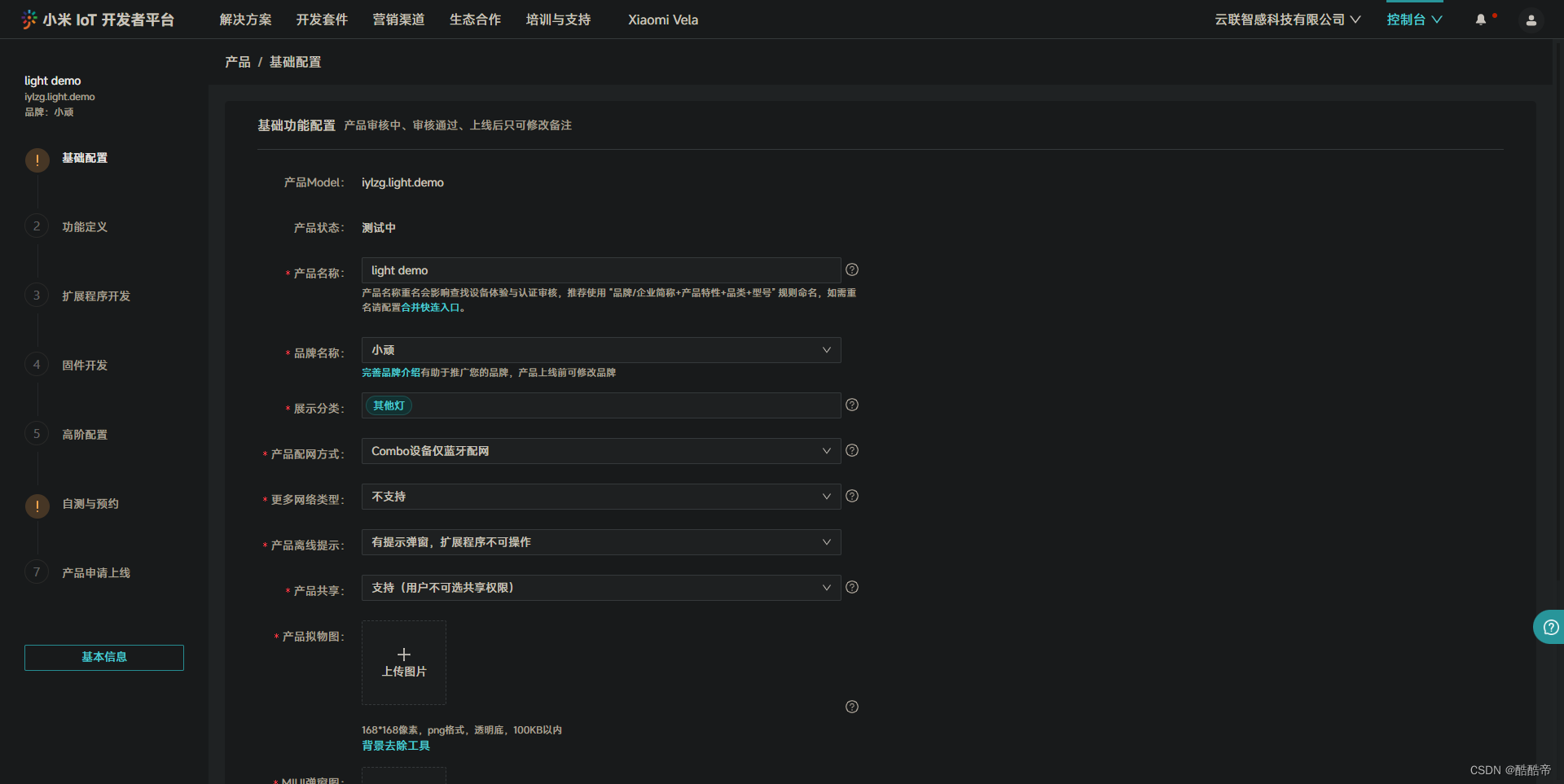The height and width of the screenshot is (784, 1564).
Task: Go to 功能定义 step
Action: click(85, 227)
